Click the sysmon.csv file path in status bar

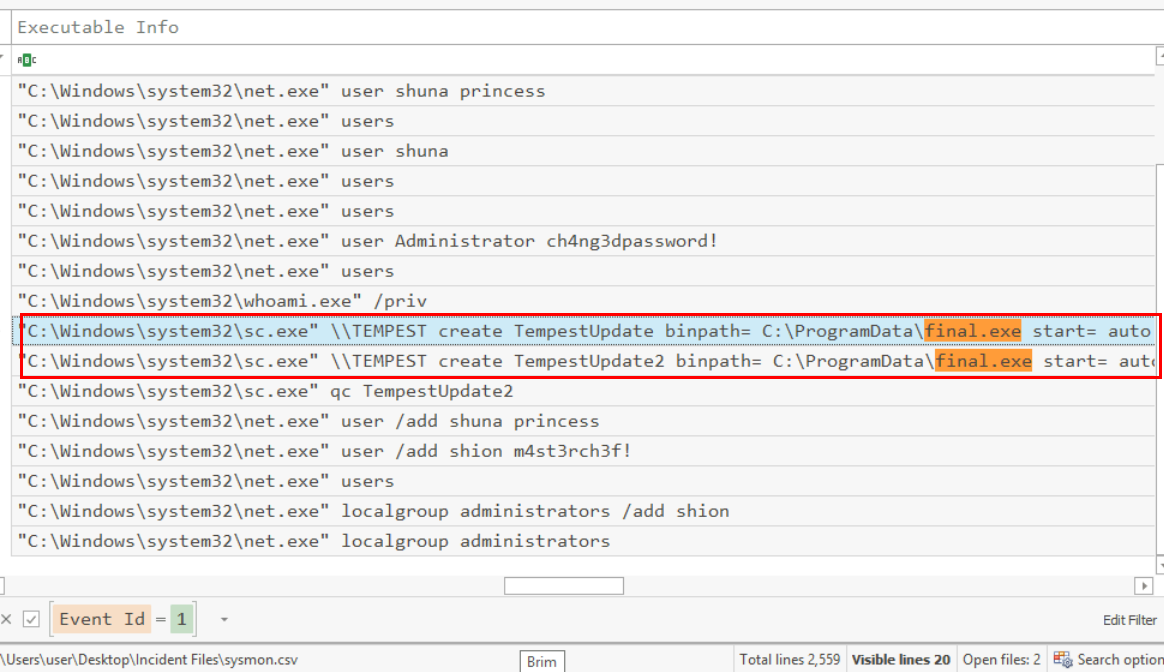149,659
